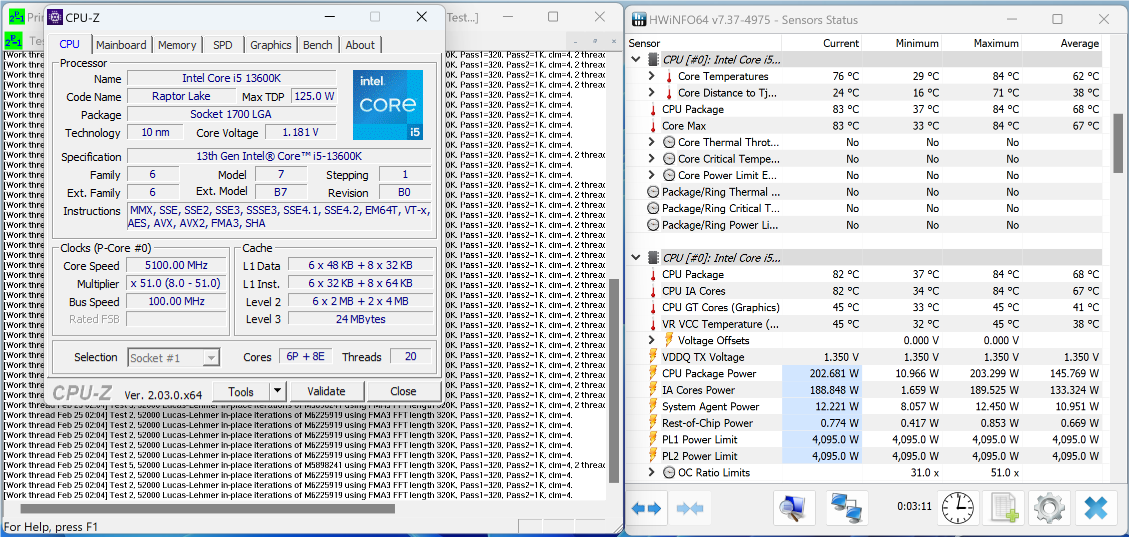Click the PL1 Power Limit lightning icon
Screen dimensions: 1129x537
click(654, 440)
